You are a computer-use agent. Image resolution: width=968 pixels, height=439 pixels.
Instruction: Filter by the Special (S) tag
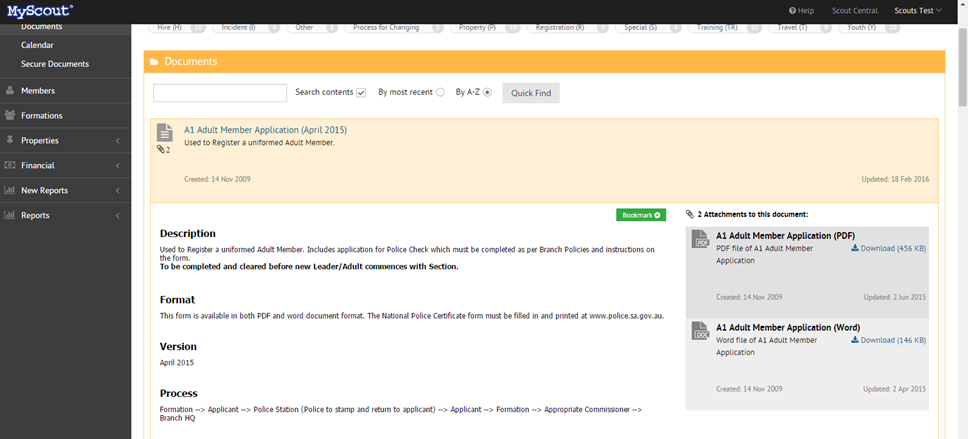pyautogui.click(x=649, y=28)
